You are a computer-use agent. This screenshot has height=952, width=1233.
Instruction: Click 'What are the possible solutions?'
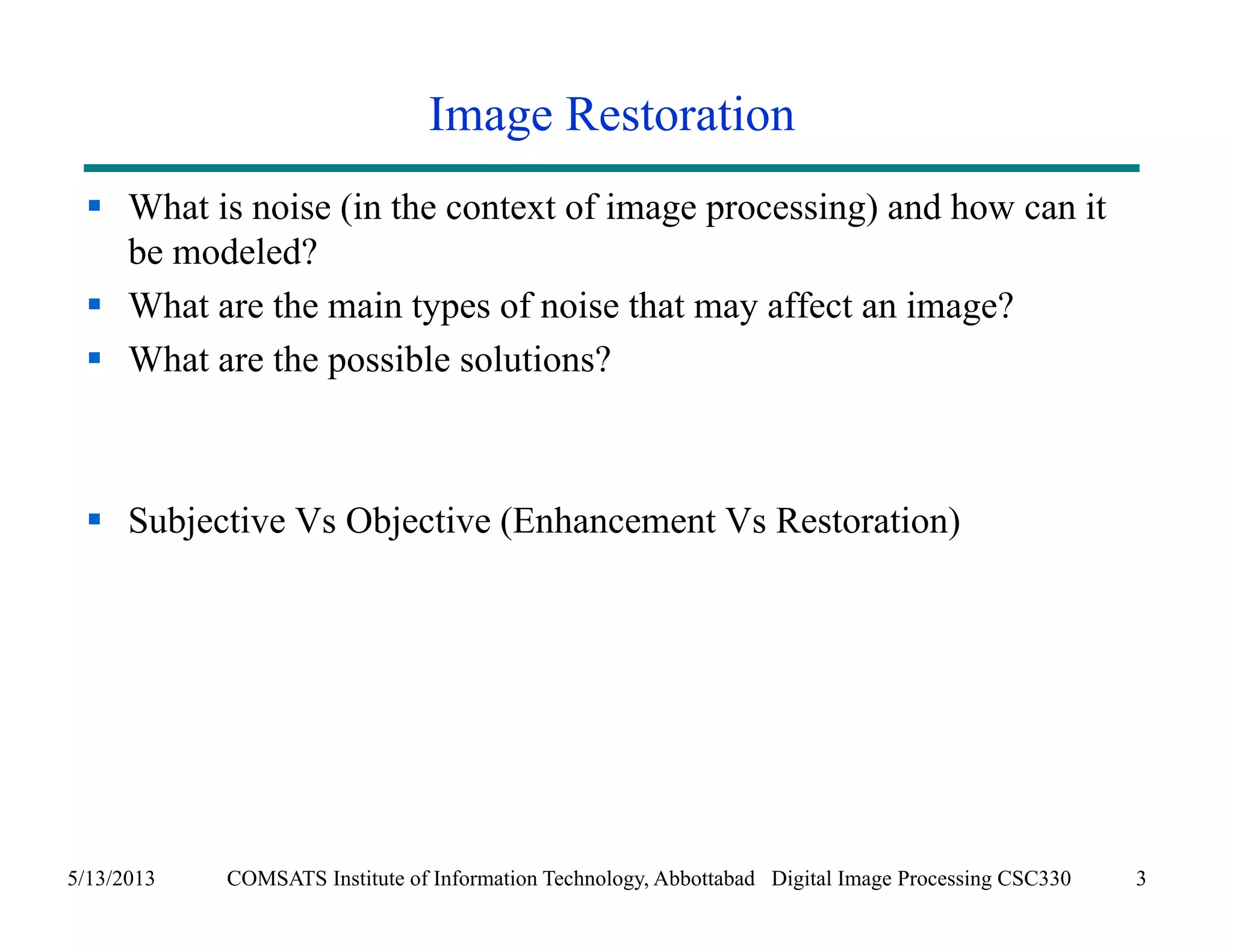(370, 360)
